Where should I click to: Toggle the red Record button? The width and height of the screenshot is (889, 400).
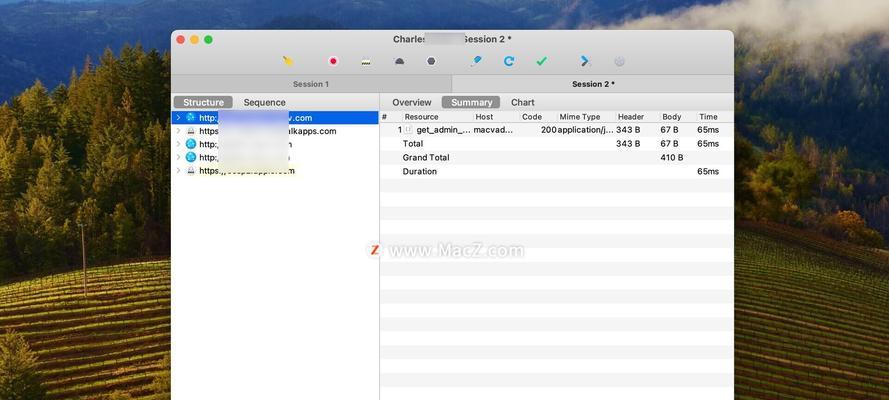pos(333,61)
